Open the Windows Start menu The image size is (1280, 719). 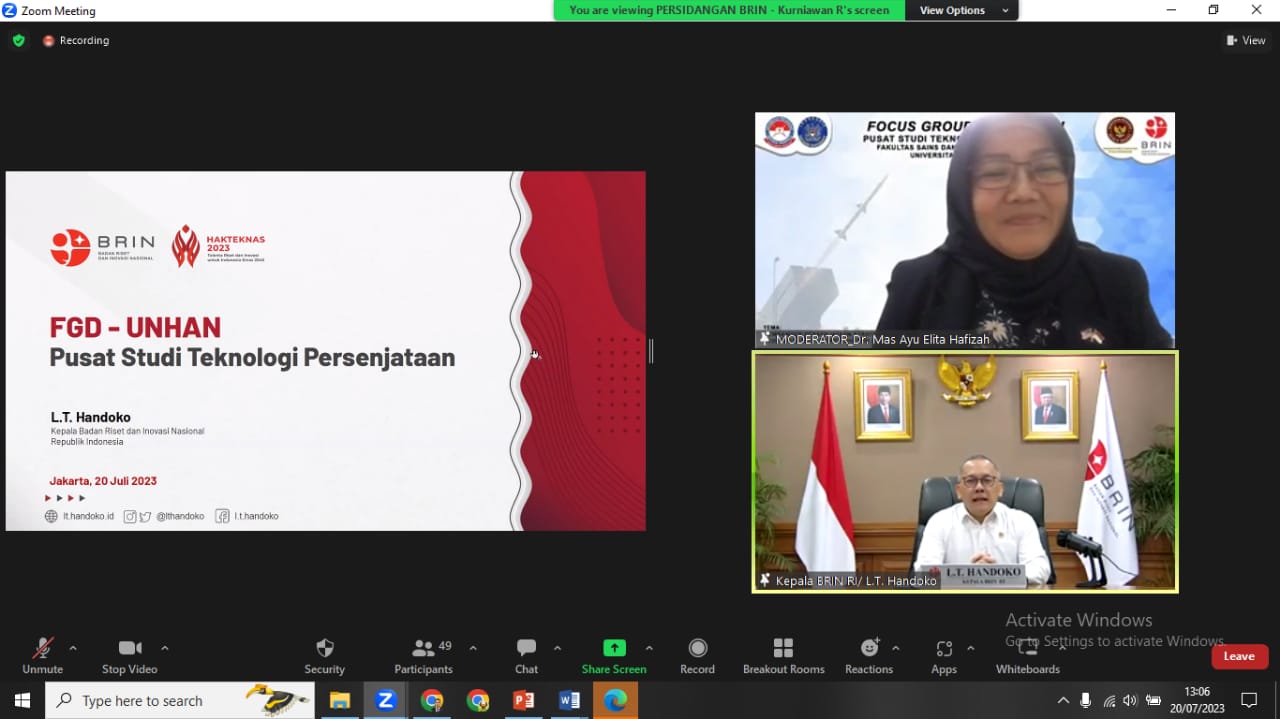point(22,700)
